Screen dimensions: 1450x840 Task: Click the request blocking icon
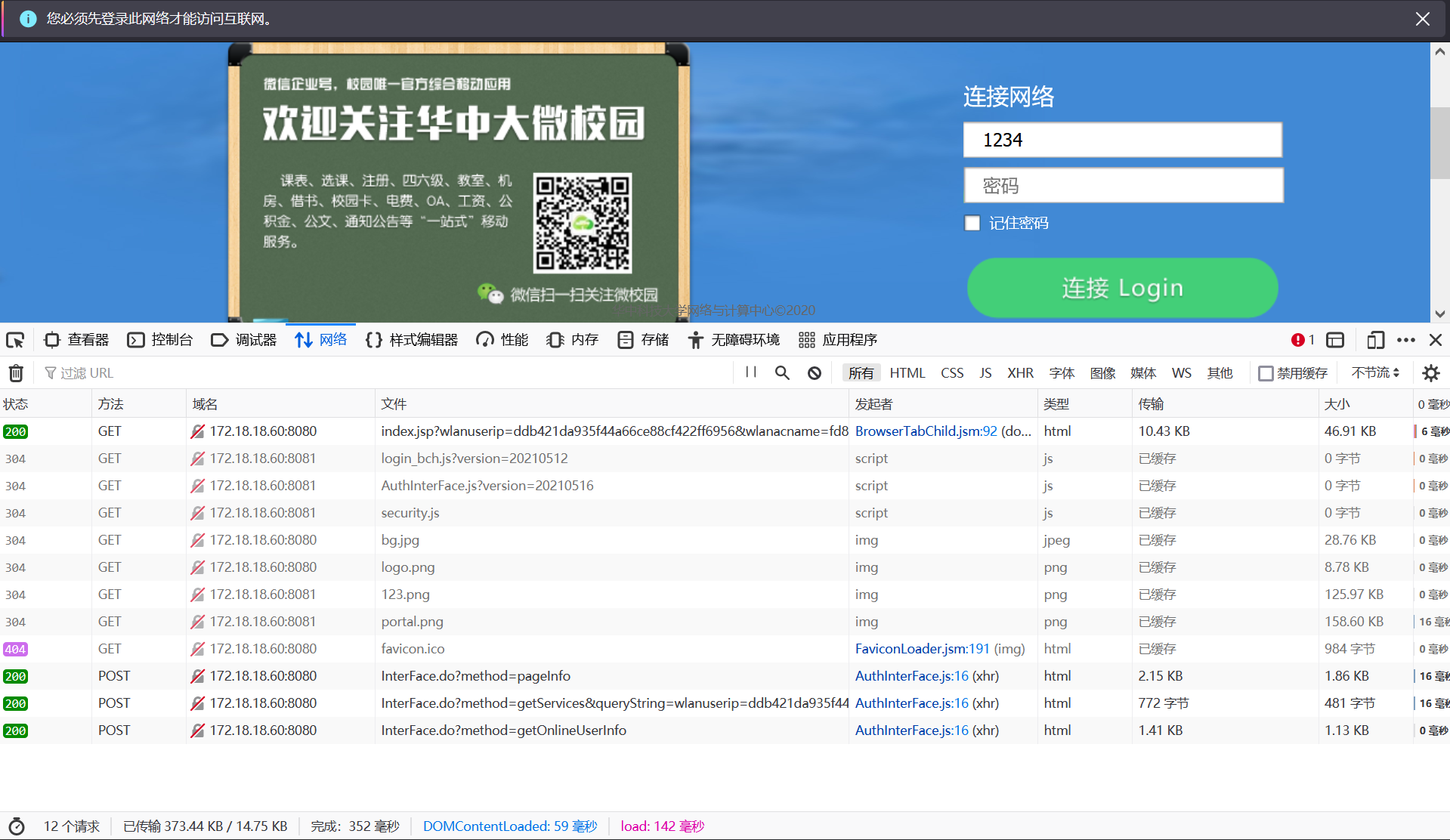[x=815, y=373]
